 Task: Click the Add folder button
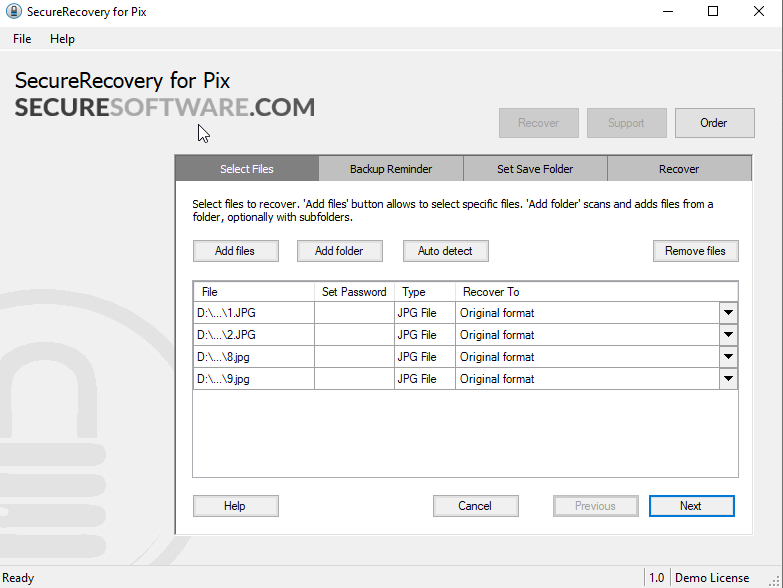[x=340, y=251]
